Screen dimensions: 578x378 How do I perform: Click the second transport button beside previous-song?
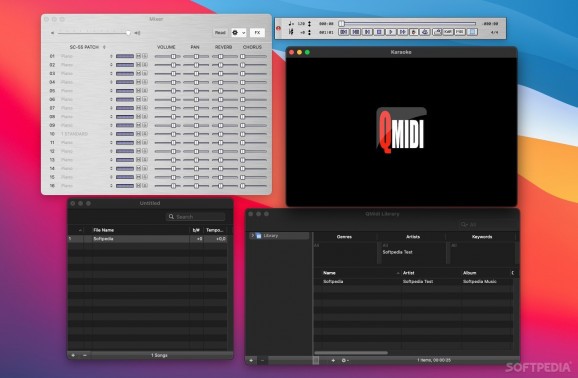pos(355,32)
